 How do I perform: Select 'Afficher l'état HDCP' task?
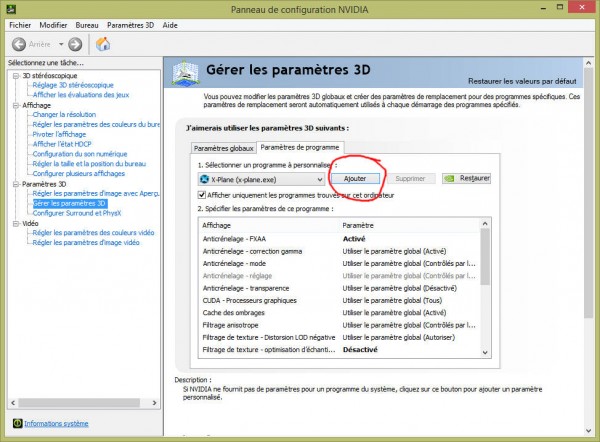click(62, 144)
